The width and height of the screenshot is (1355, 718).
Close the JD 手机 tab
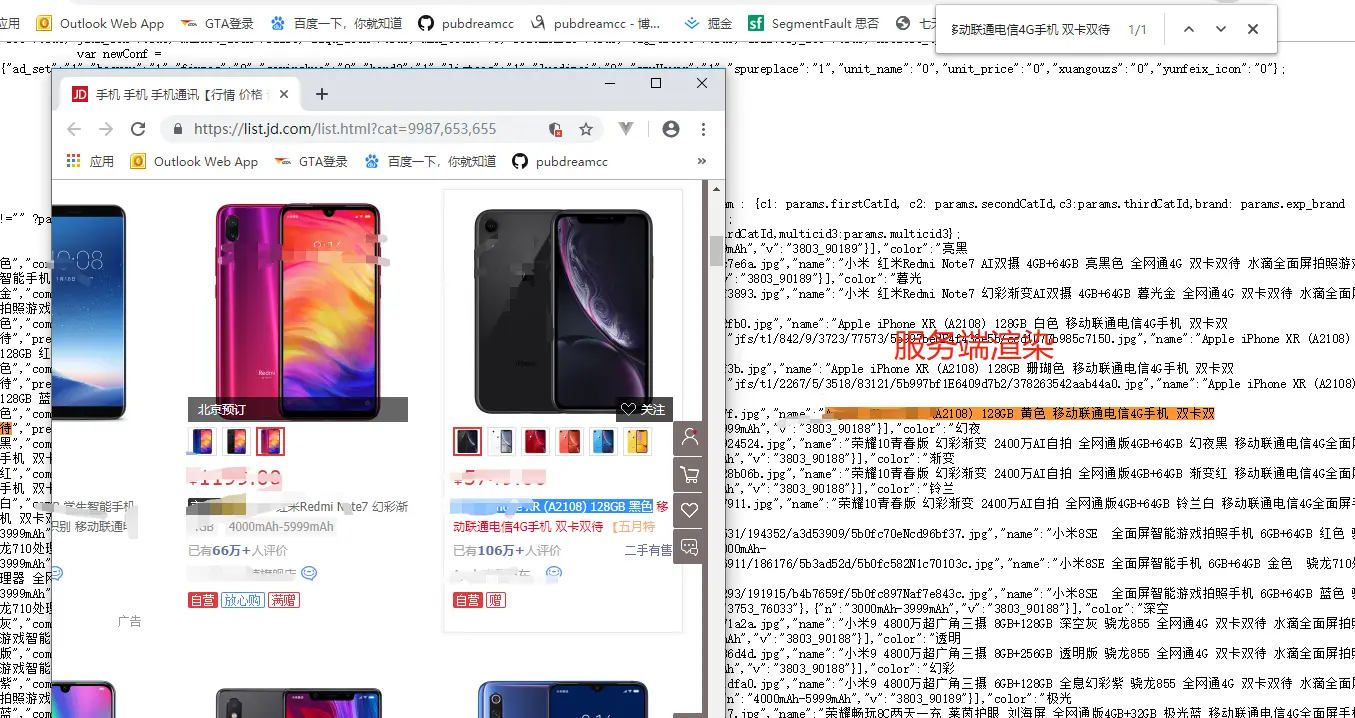click(x=284, y=94)
